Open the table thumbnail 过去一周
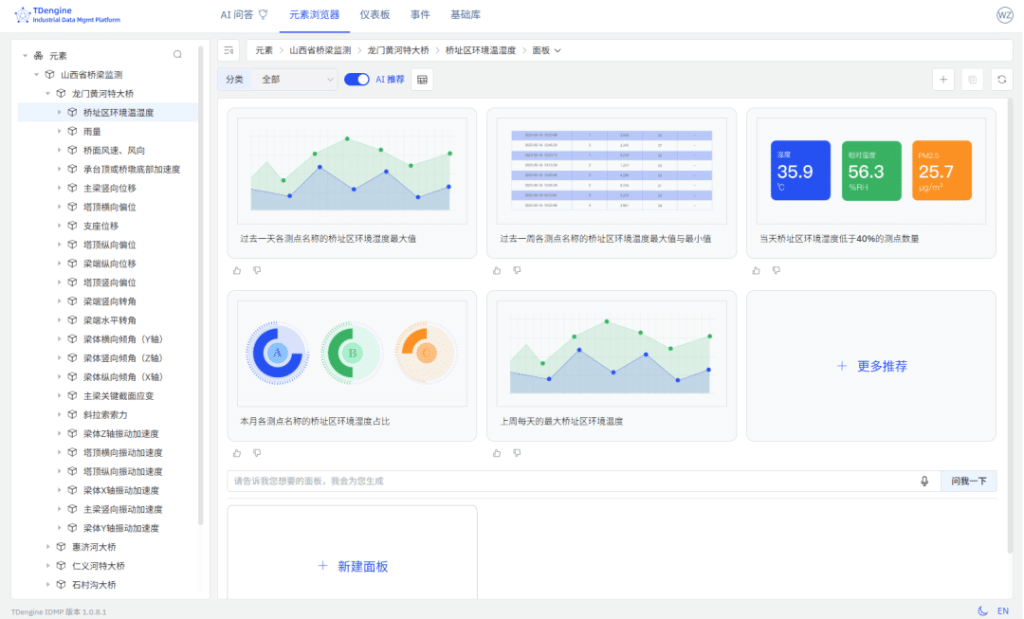This screenshot has width=1024, height=619. (x=611, y=171)
